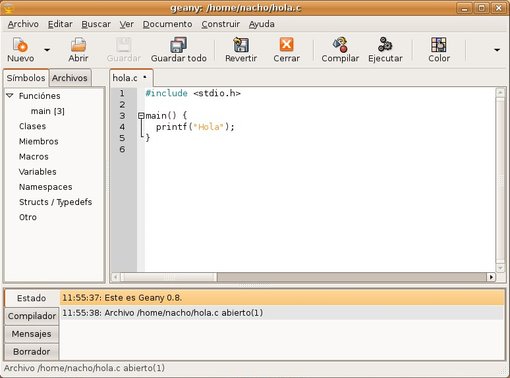Select Structs / Typedefs tree entry
The image size is (510, 378).
point(55,202)
